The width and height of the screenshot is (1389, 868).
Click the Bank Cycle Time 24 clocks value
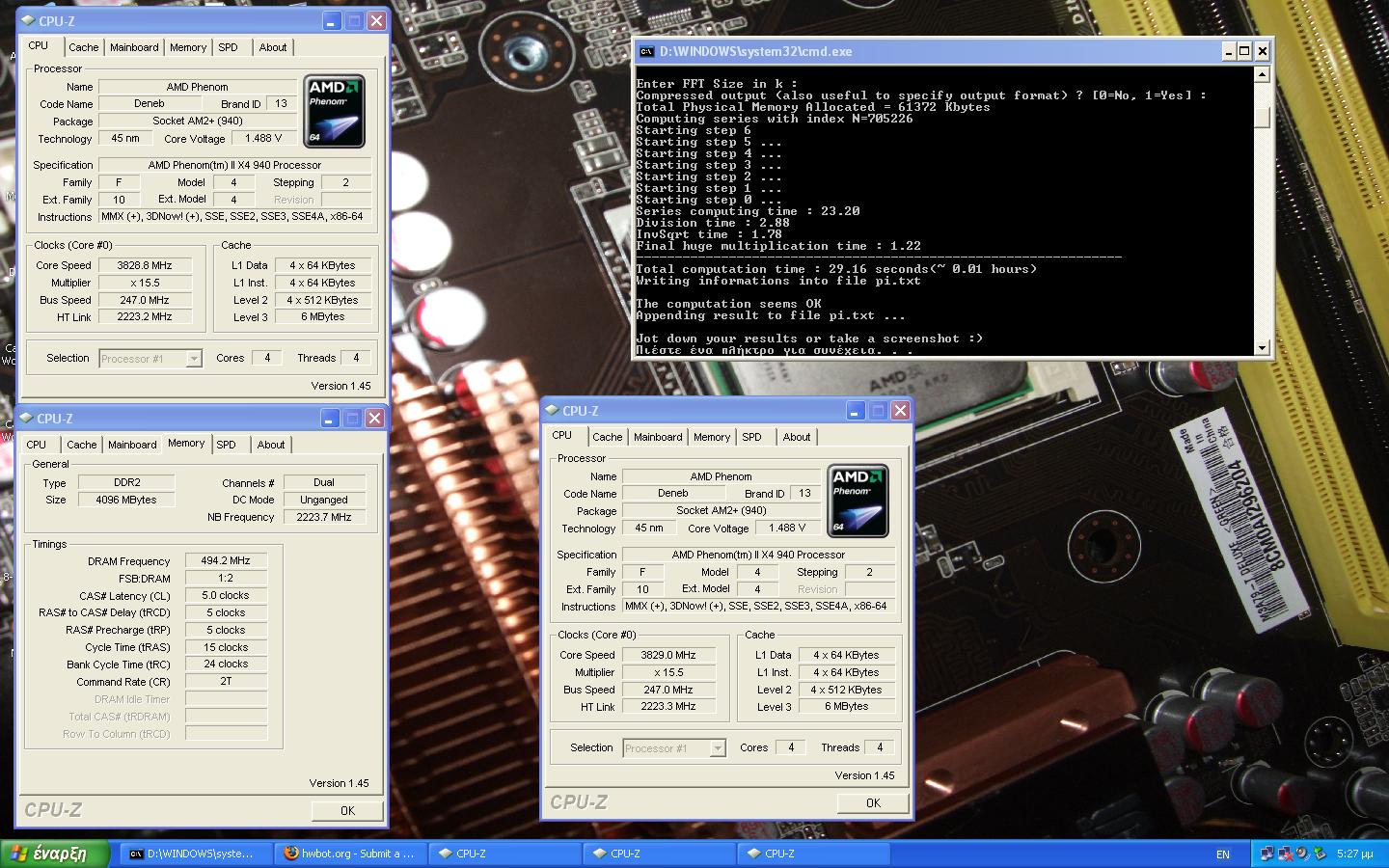[x=226, y=664]
